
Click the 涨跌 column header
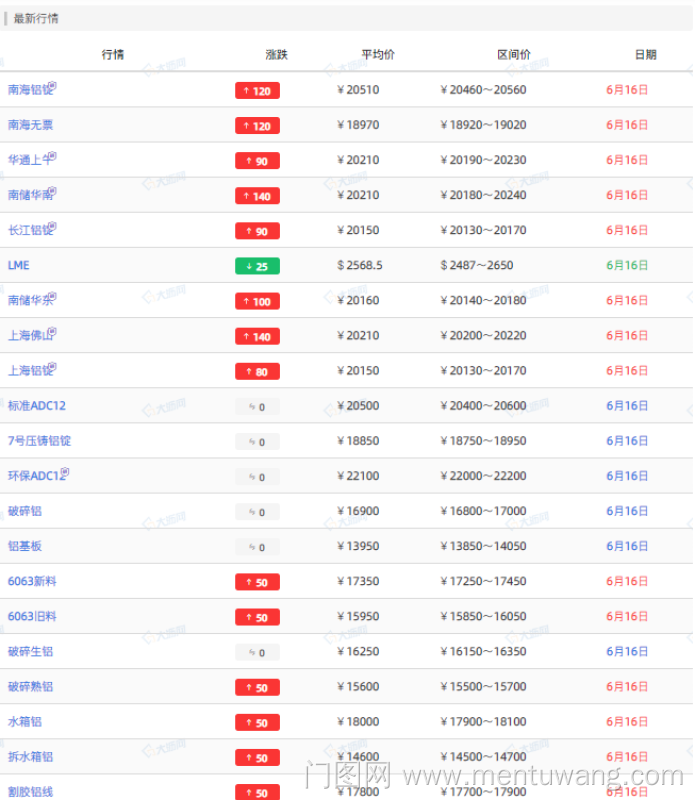pos(277,55)
